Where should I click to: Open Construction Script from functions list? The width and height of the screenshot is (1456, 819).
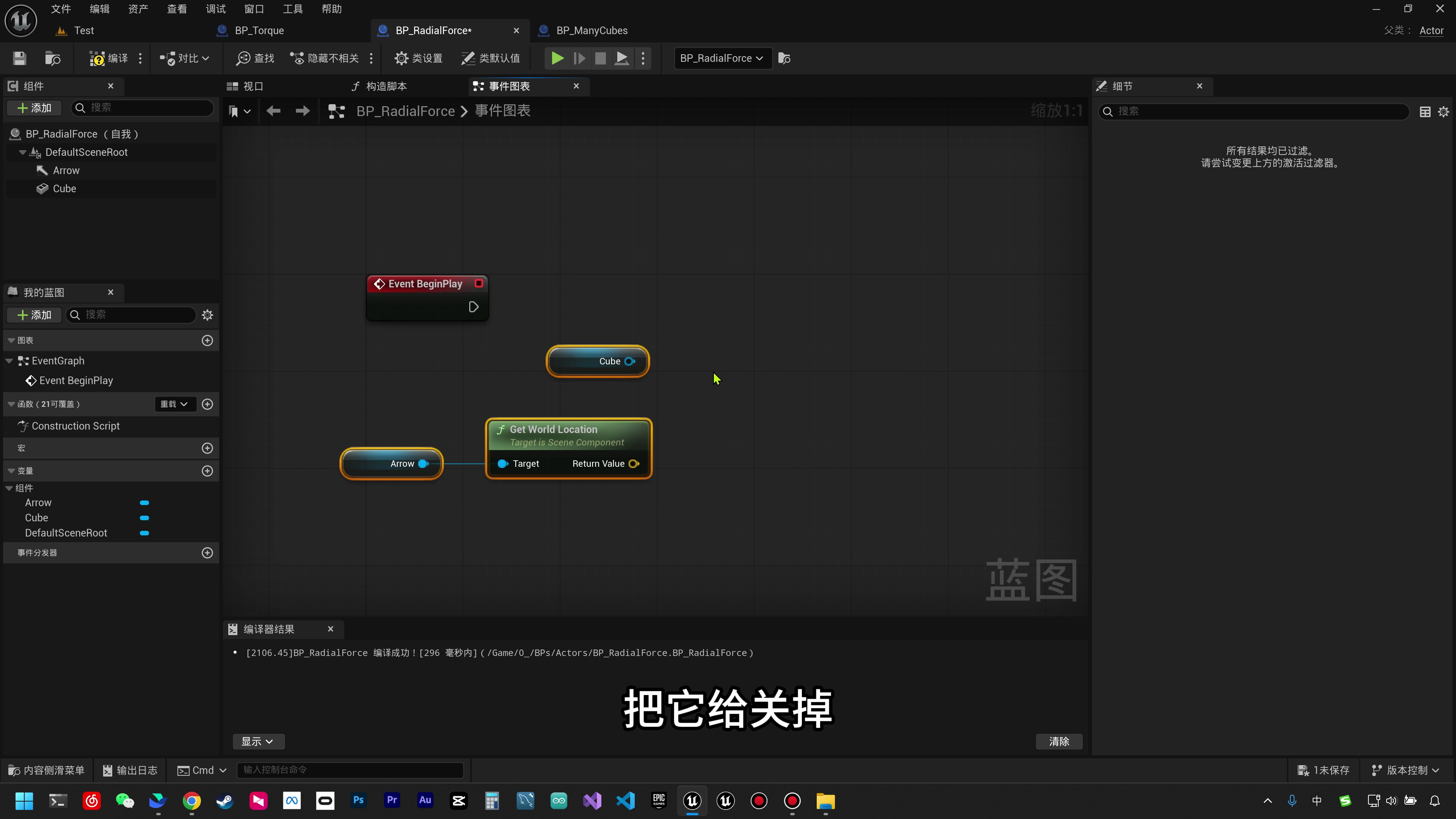pyautogui.click(x=75, y=425)
